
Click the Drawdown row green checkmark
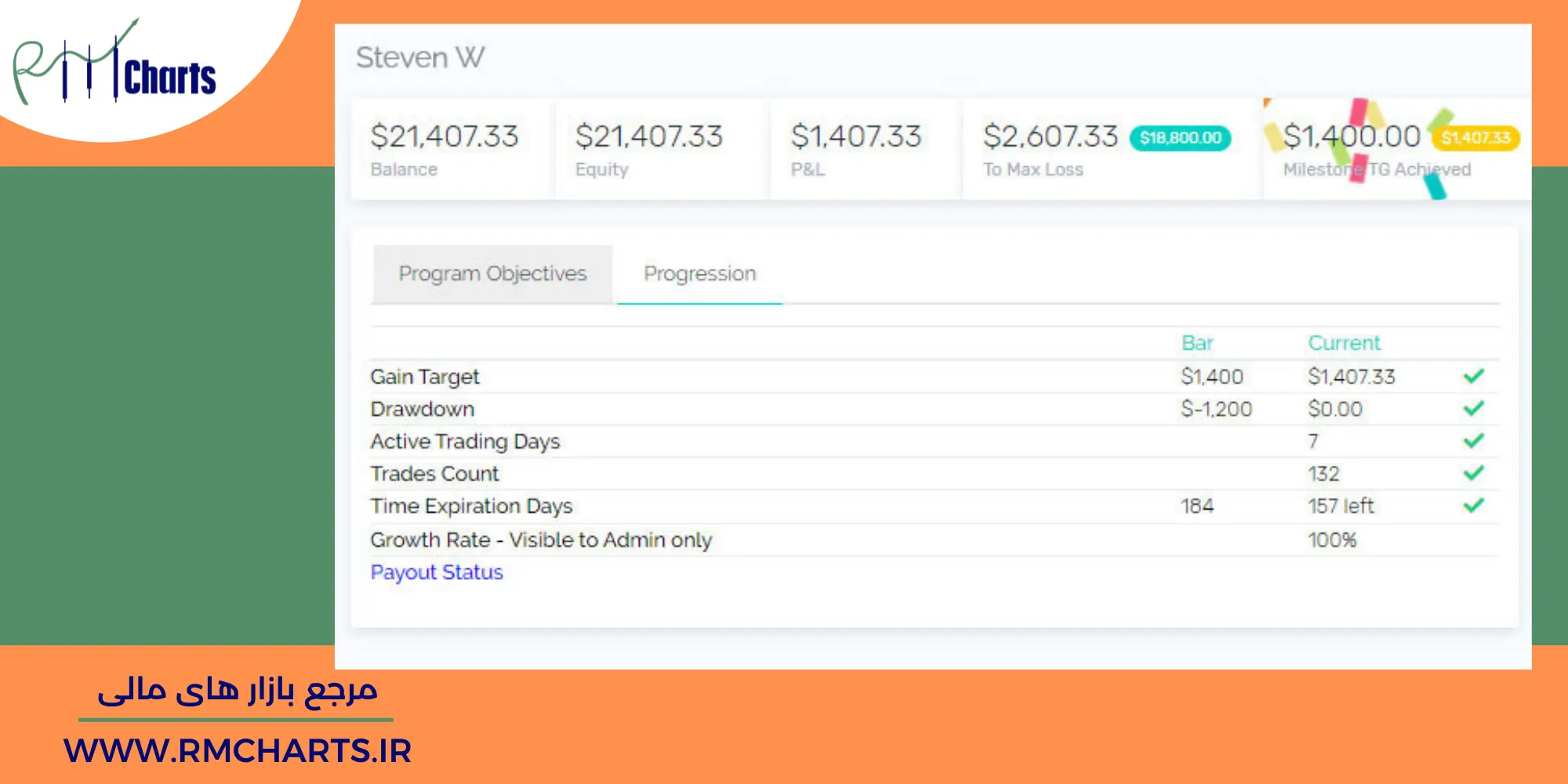[1473, 408]
